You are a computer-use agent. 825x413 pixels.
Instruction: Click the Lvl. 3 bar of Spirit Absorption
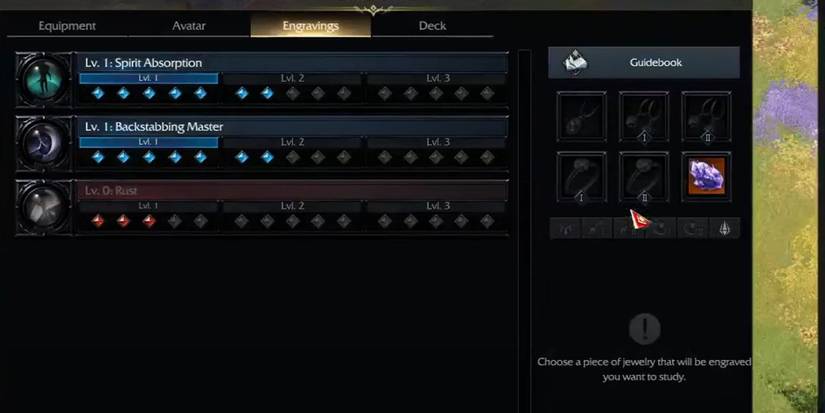click(x=437, y=78)
